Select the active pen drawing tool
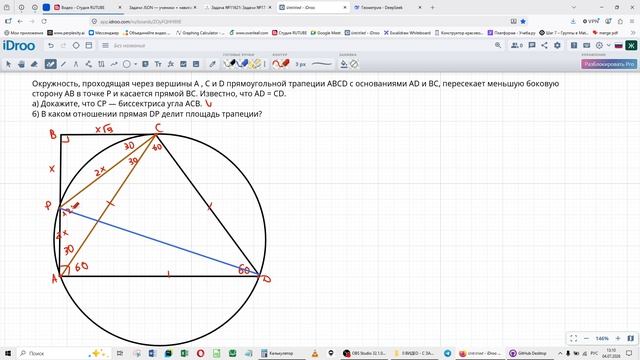 pos(50,64)
